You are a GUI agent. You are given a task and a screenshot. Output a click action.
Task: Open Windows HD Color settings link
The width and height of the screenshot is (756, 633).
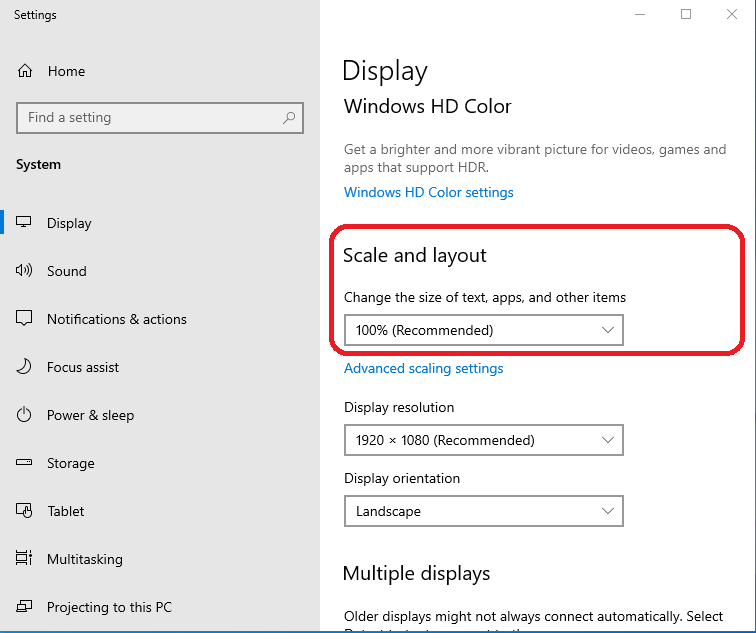(428, 192)
